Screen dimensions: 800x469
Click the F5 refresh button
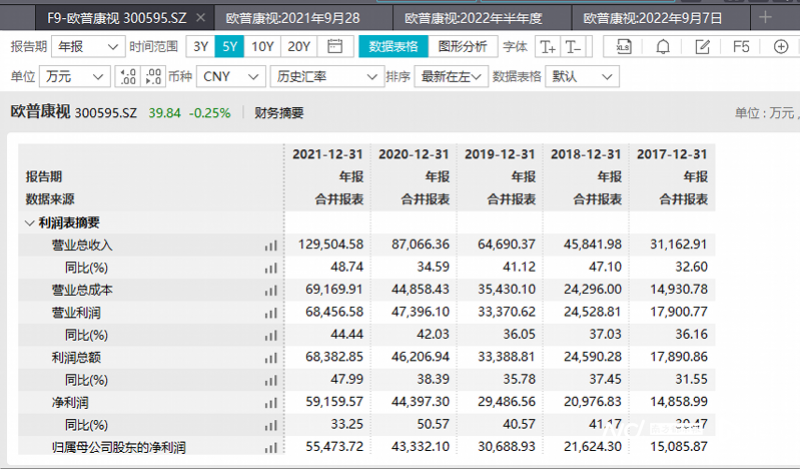tap(741, 47)
